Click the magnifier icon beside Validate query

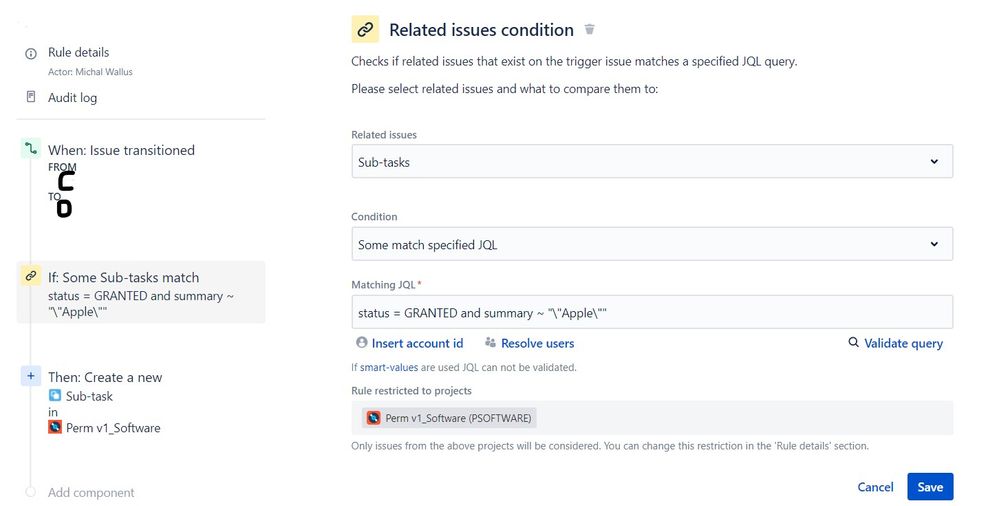tap(853, 342)
